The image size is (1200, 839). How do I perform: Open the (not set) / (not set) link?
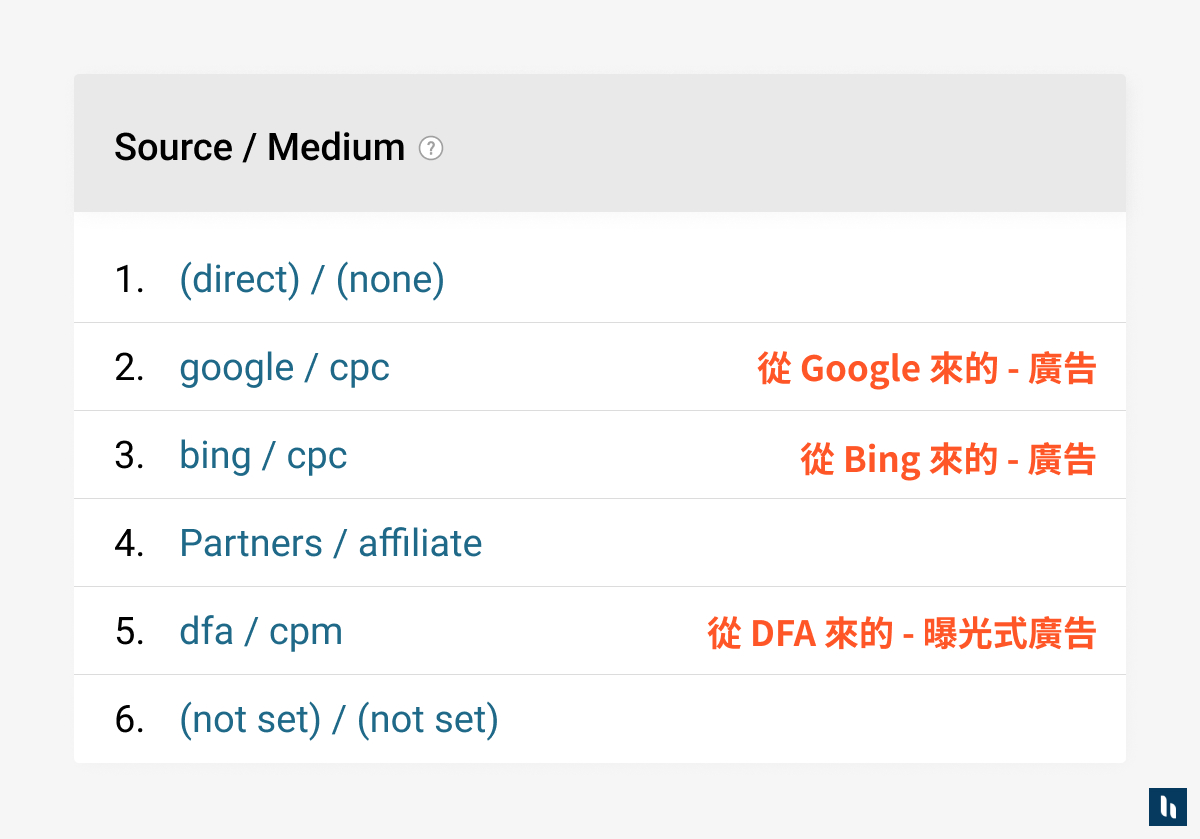click(338, 719)
